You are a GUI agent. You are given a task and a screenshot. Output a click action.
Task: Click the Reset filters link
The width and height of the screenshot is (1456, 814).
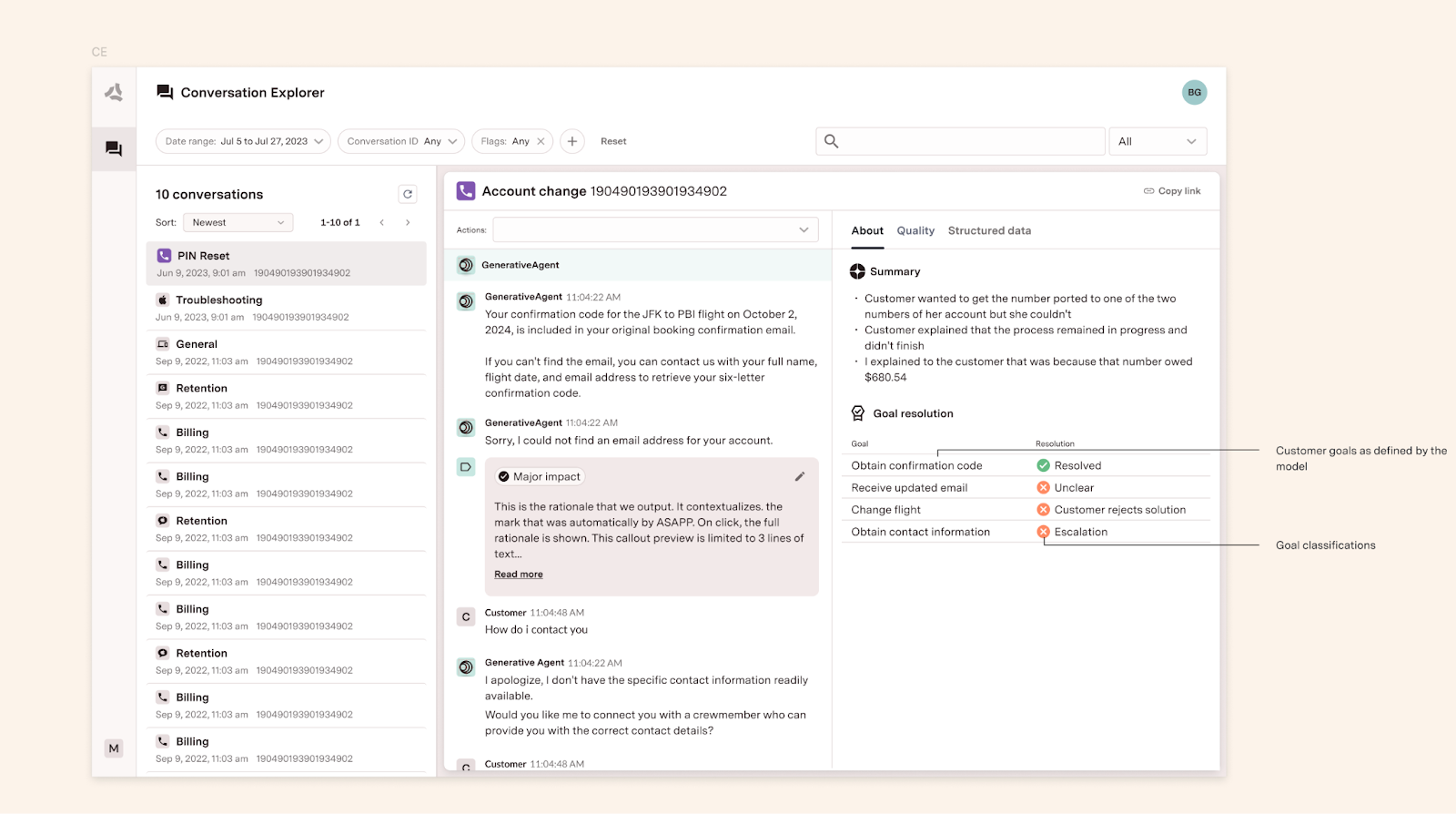[613, 141]
